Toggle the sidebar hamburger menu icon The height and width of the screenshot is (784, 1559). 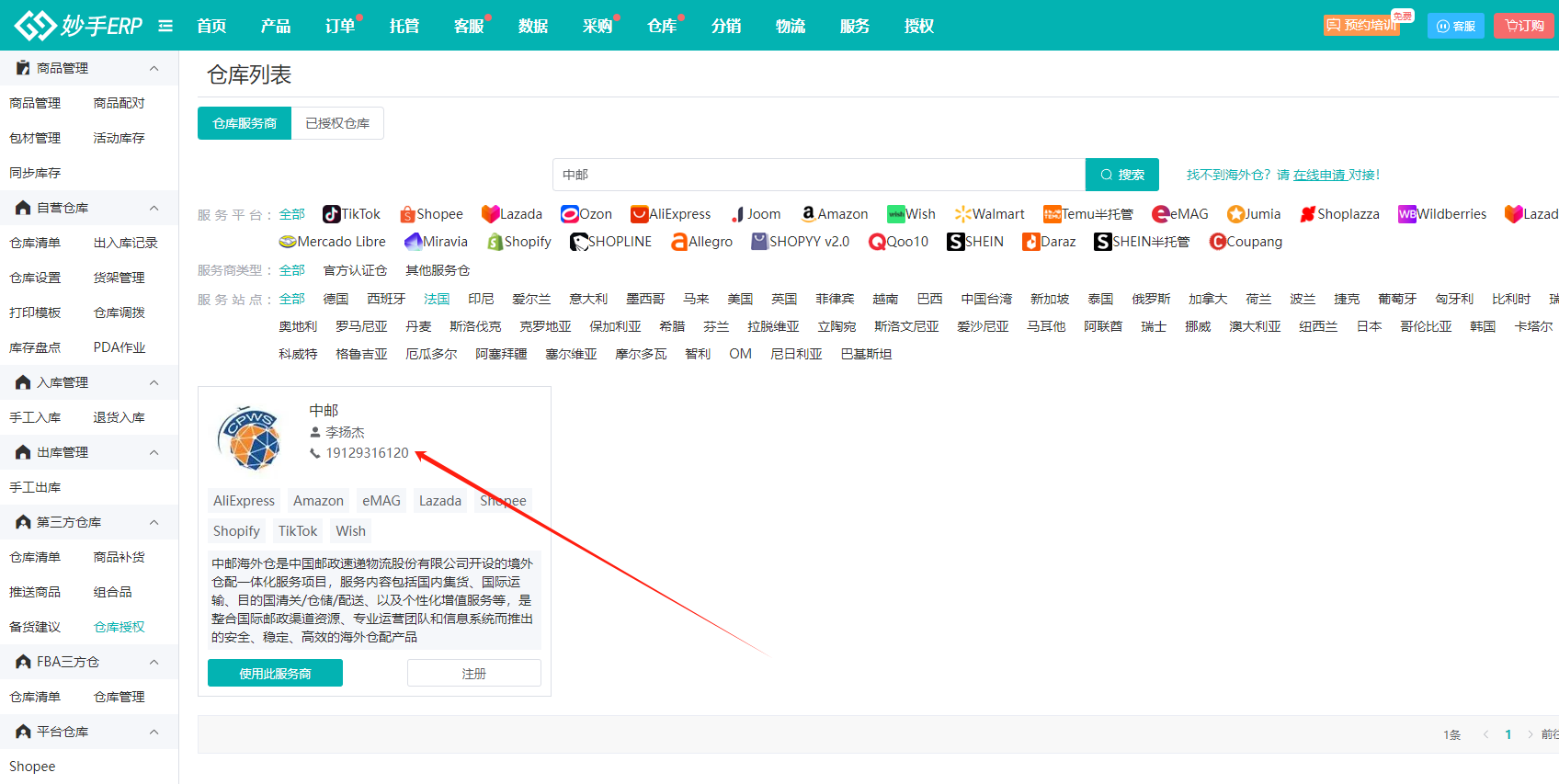click(165, 26)
